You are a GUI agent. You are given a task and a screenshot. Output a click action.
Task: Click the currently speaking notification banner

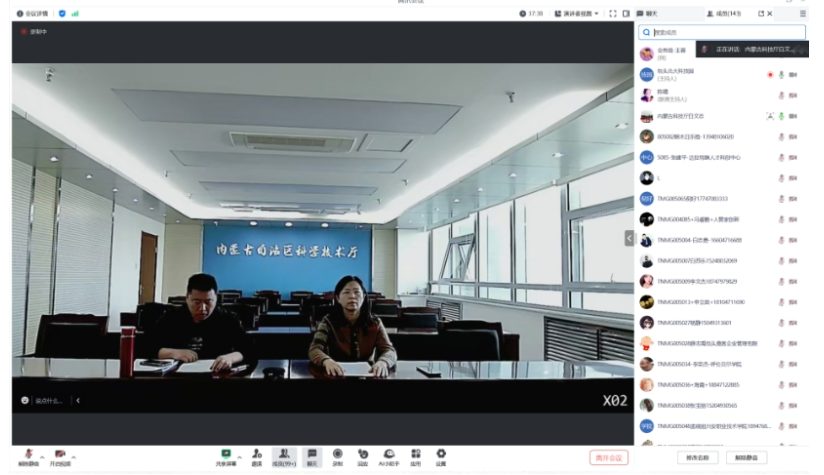click(753, 49)
